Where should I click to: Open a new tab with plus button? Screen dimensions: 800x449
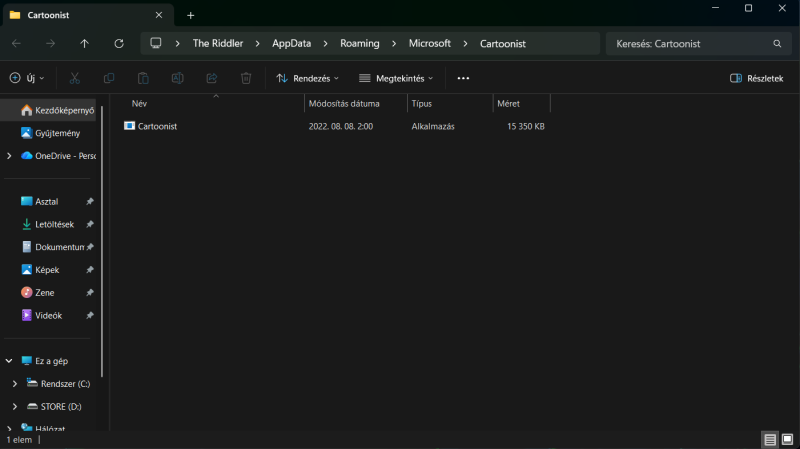click(190, 15)
